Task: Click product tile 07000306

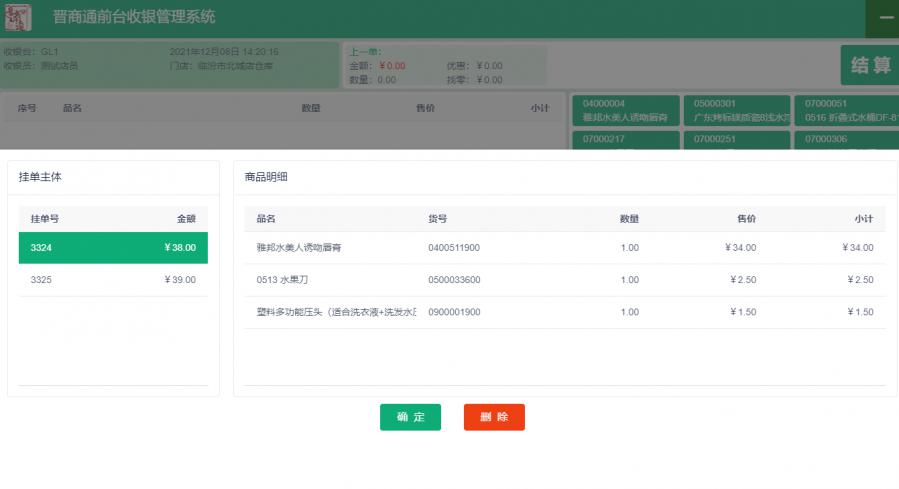Action: [x=847, y=140]
